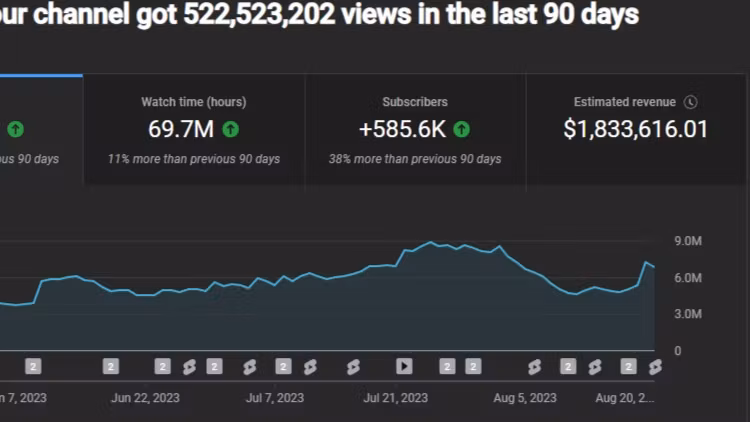Select the Shorts marker above Aug 5, 2023

(535, 367)
